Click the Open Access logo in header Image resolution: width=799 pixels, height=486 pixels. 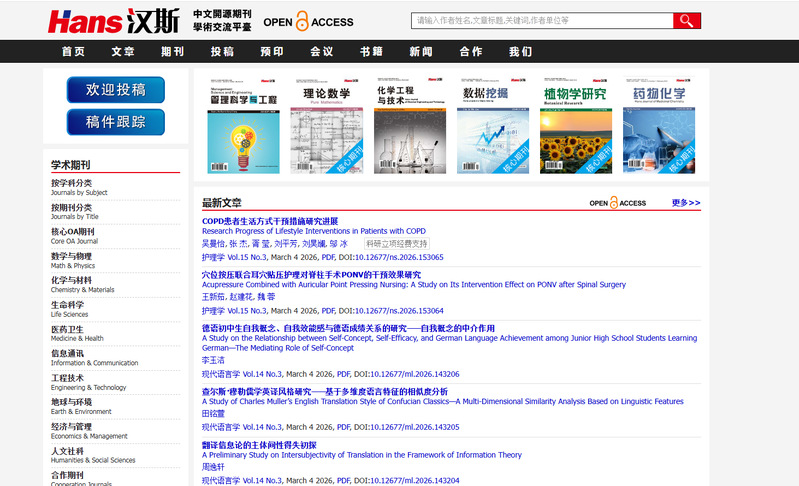coord(308,21)
